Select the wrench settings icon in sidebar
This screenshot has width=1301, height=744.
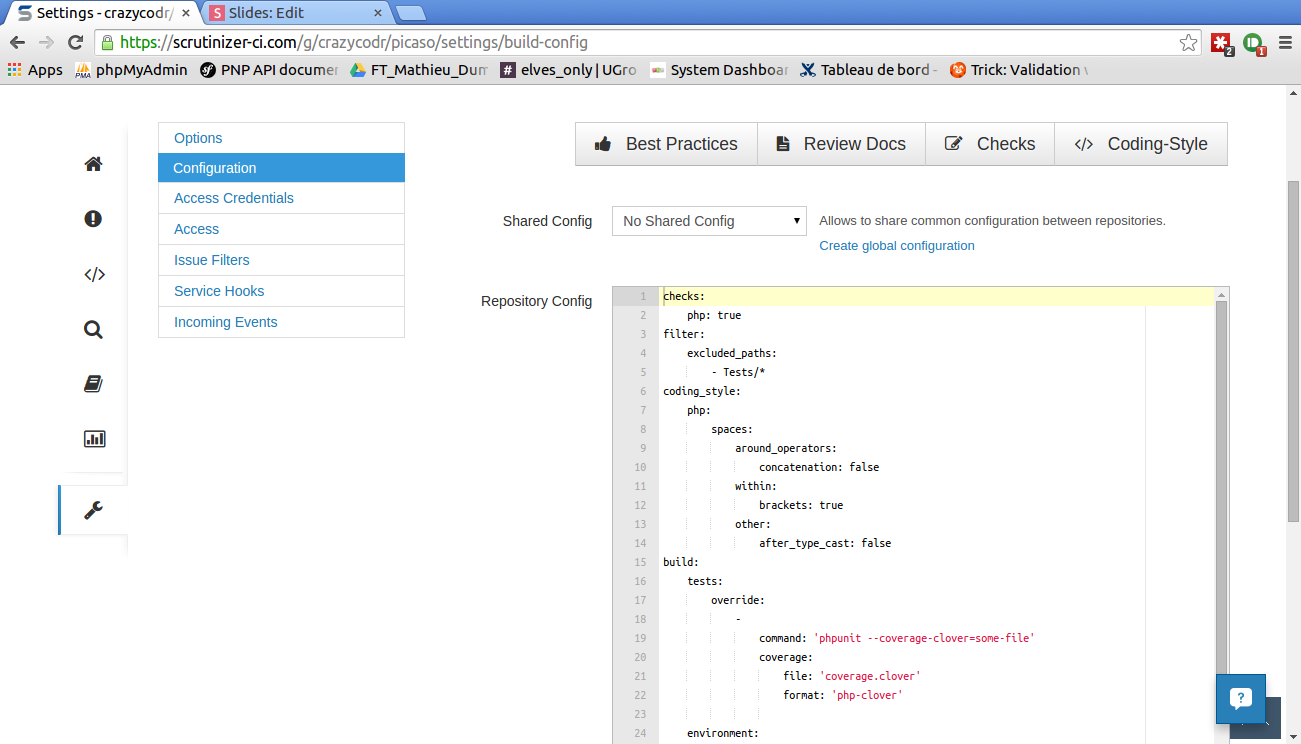pyautogui.click(x=93, y=510)
